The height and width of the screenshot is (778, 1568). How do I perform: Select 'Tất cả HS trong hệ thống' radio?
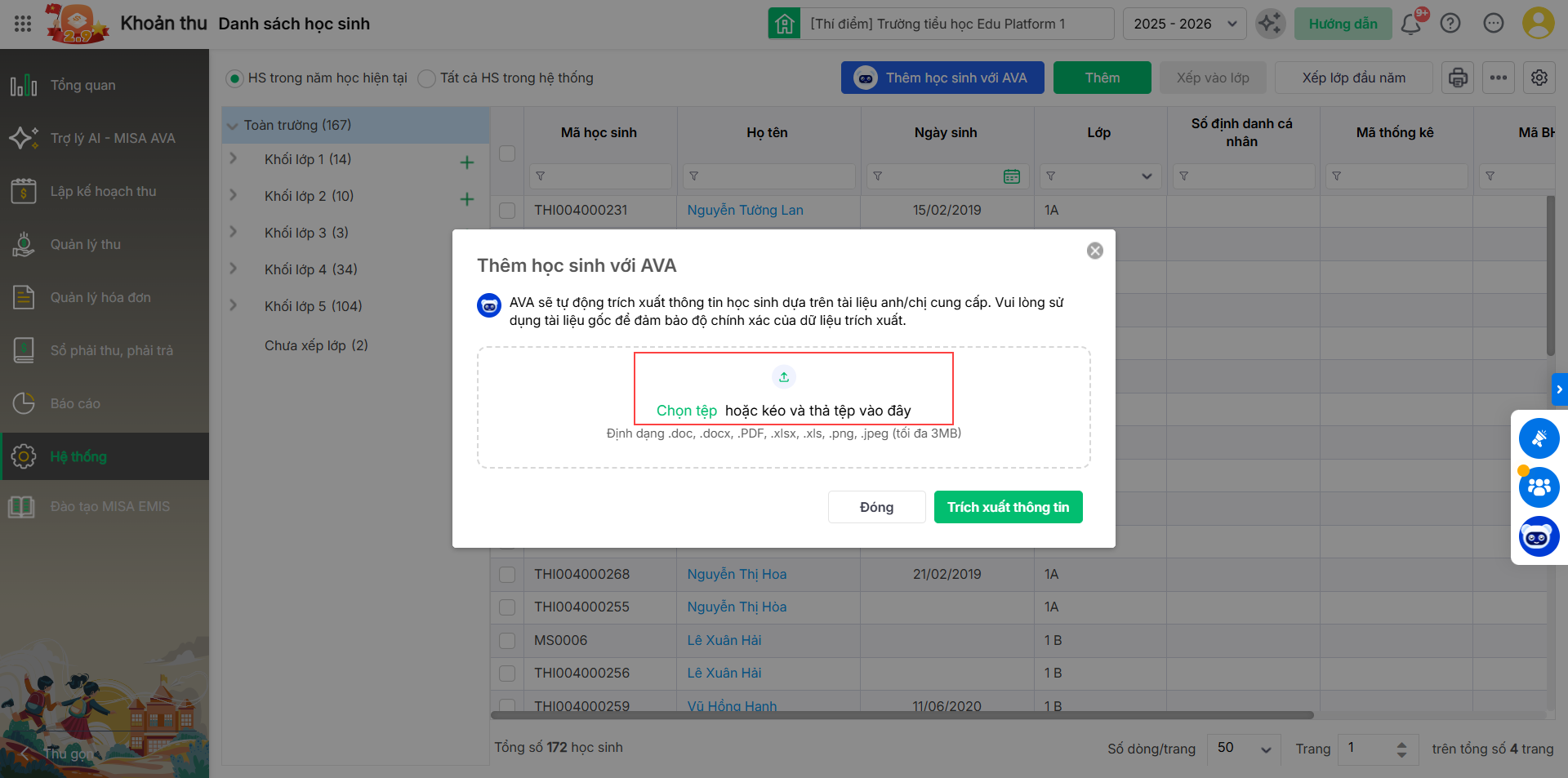point(426,78)
